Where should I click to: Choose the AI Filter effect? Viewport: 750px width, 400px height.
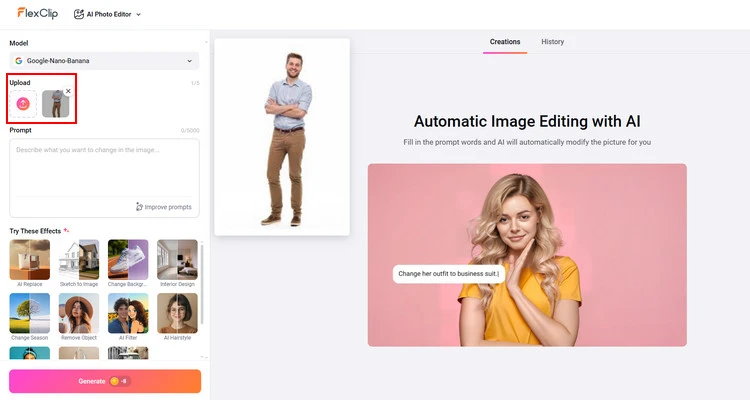(128, 317)
